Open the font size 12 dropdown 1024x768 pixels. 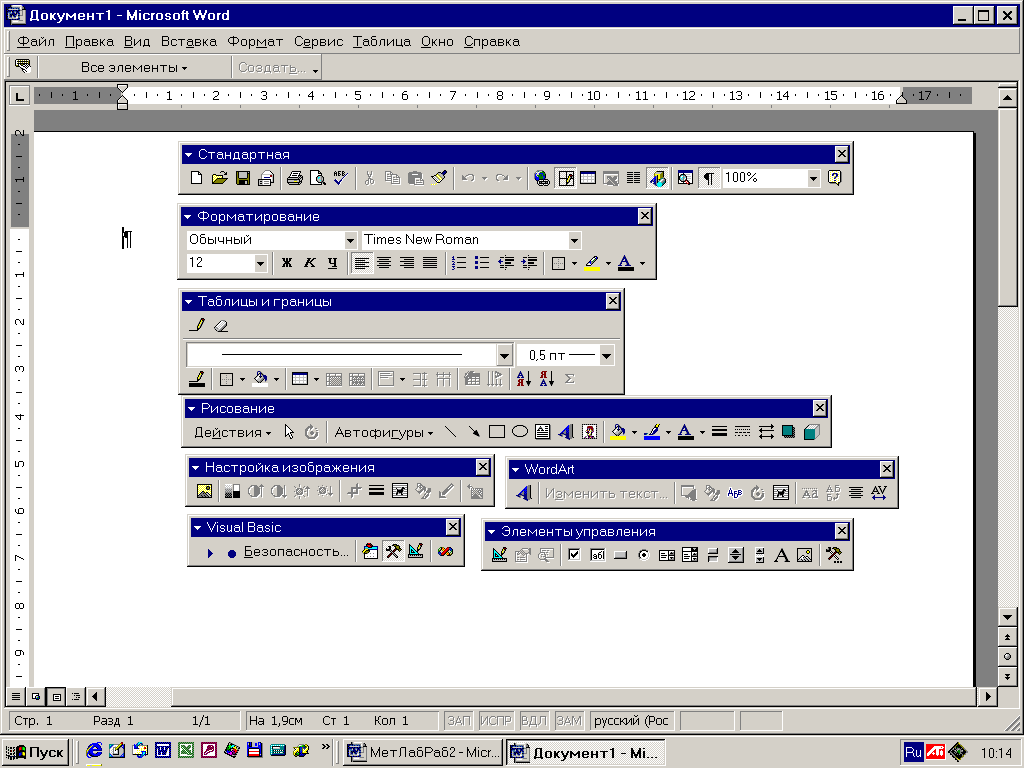point(260,263)
